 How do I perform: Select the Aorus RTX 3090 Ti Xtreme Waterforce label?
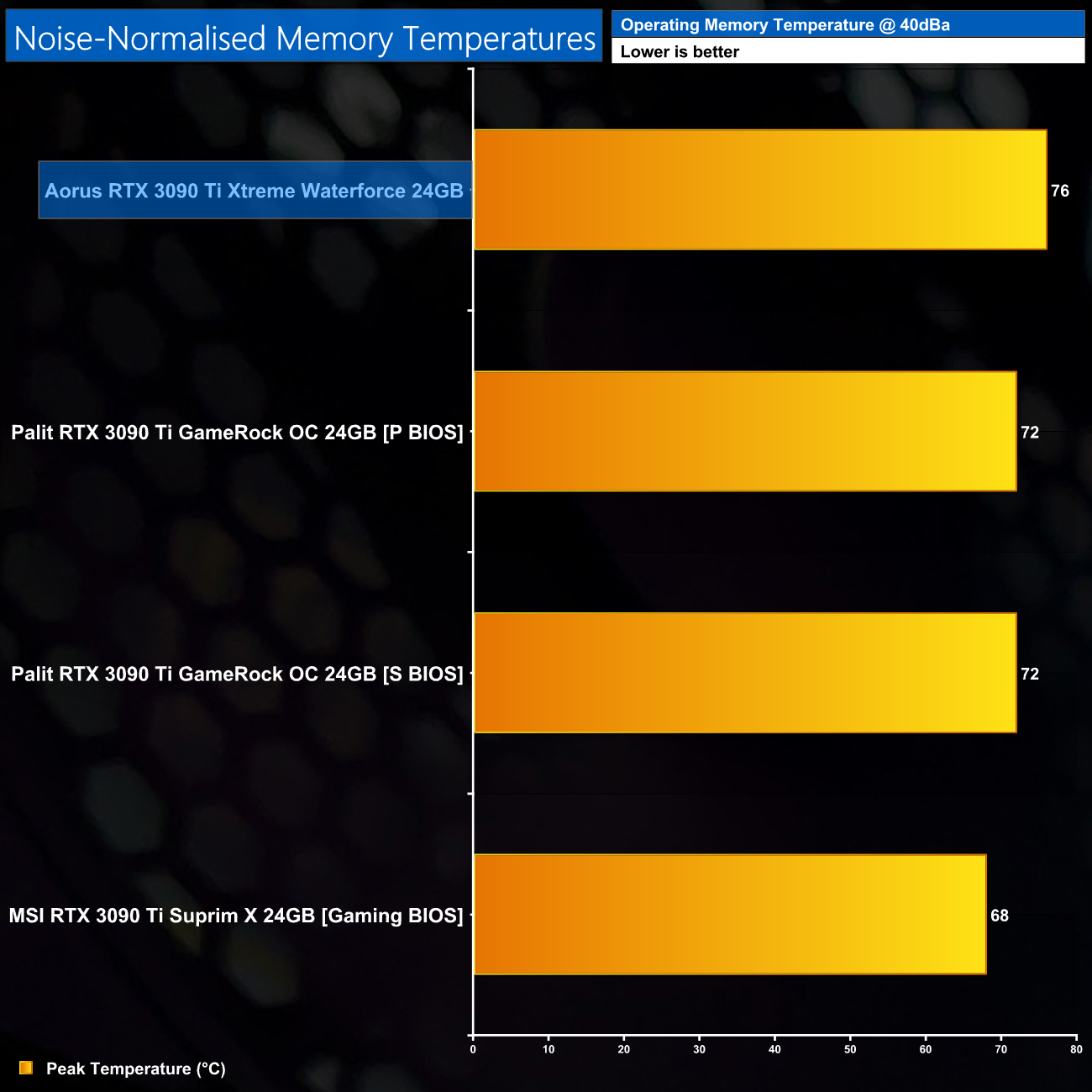point(254,191)
